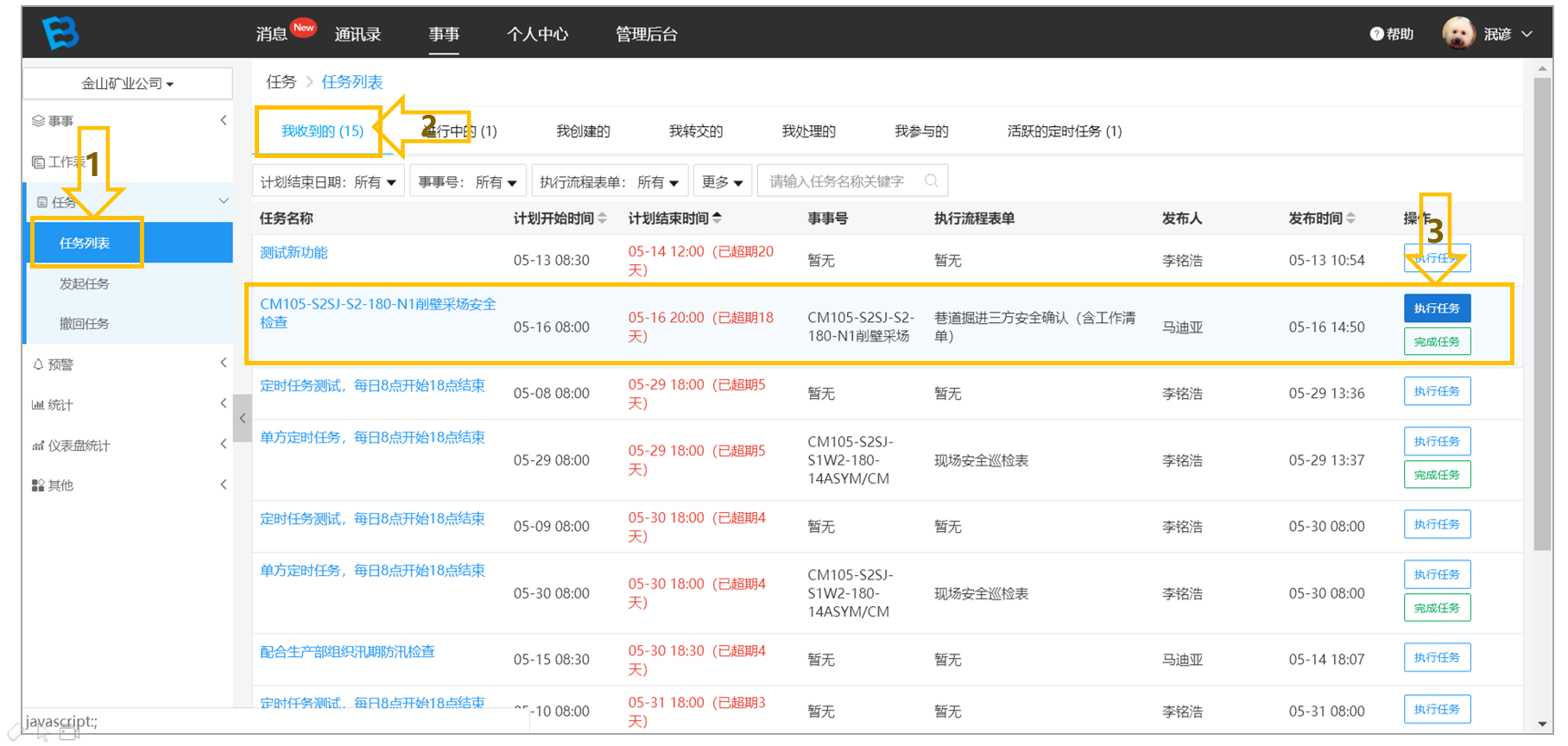
Task: Click the layers icon beside 事事
Action: tap(38, 121)
